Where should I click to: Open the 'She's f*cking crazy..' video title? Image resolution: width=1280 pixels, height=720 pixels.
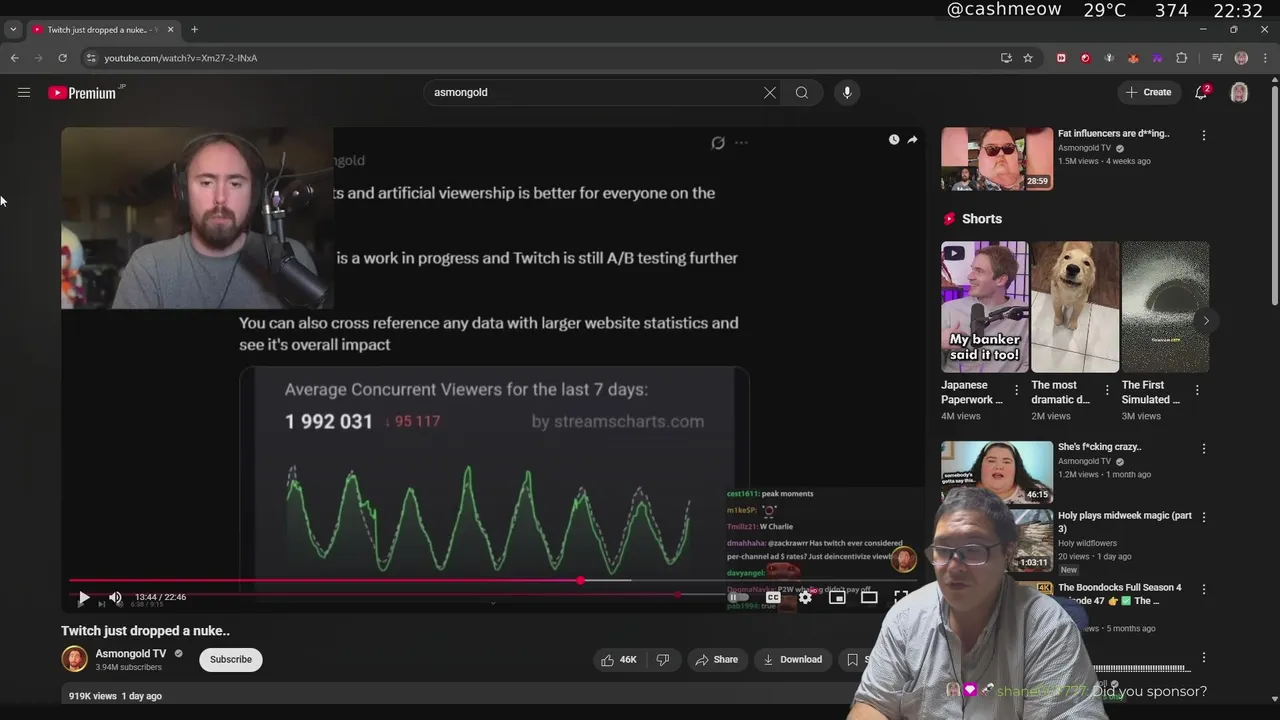click(1100, 447)
